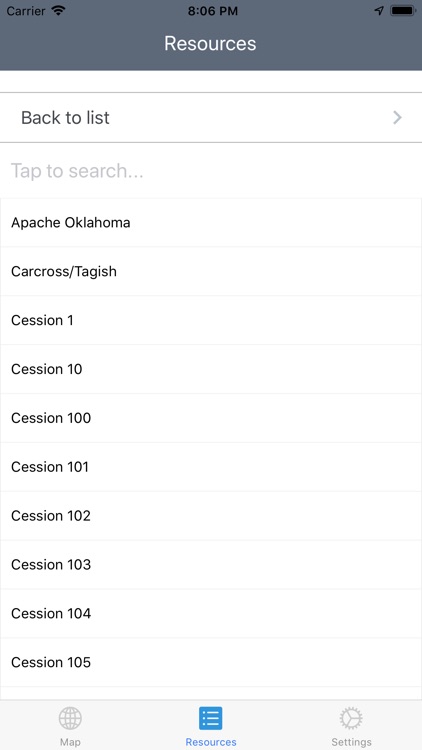Select the Cession 10 row
The width and height of the screenshot is (422, 750).
[211, 369]
